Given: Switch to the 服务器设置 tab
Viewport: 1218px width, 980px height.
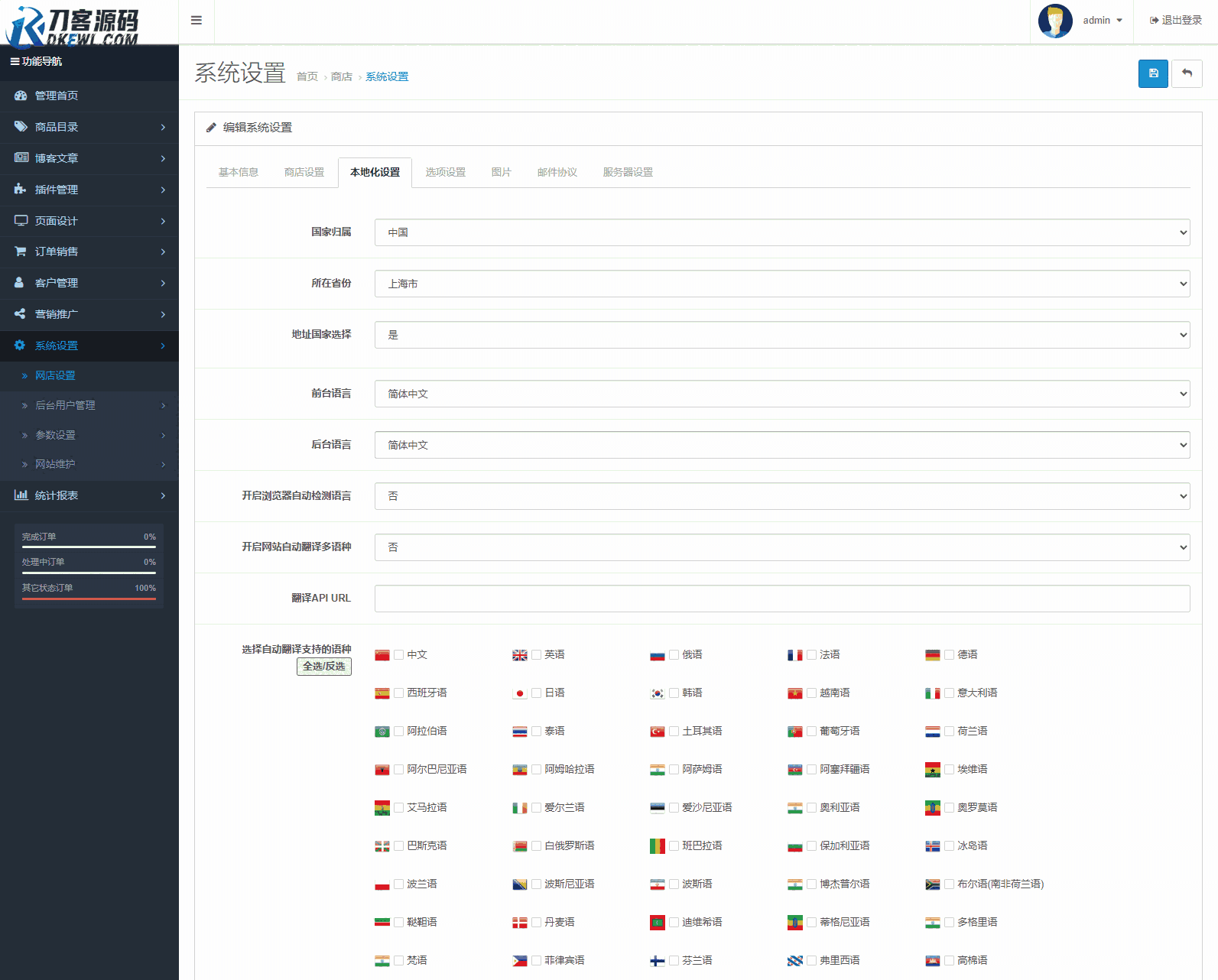Looking at the screenshot, I should pos(628,173).
